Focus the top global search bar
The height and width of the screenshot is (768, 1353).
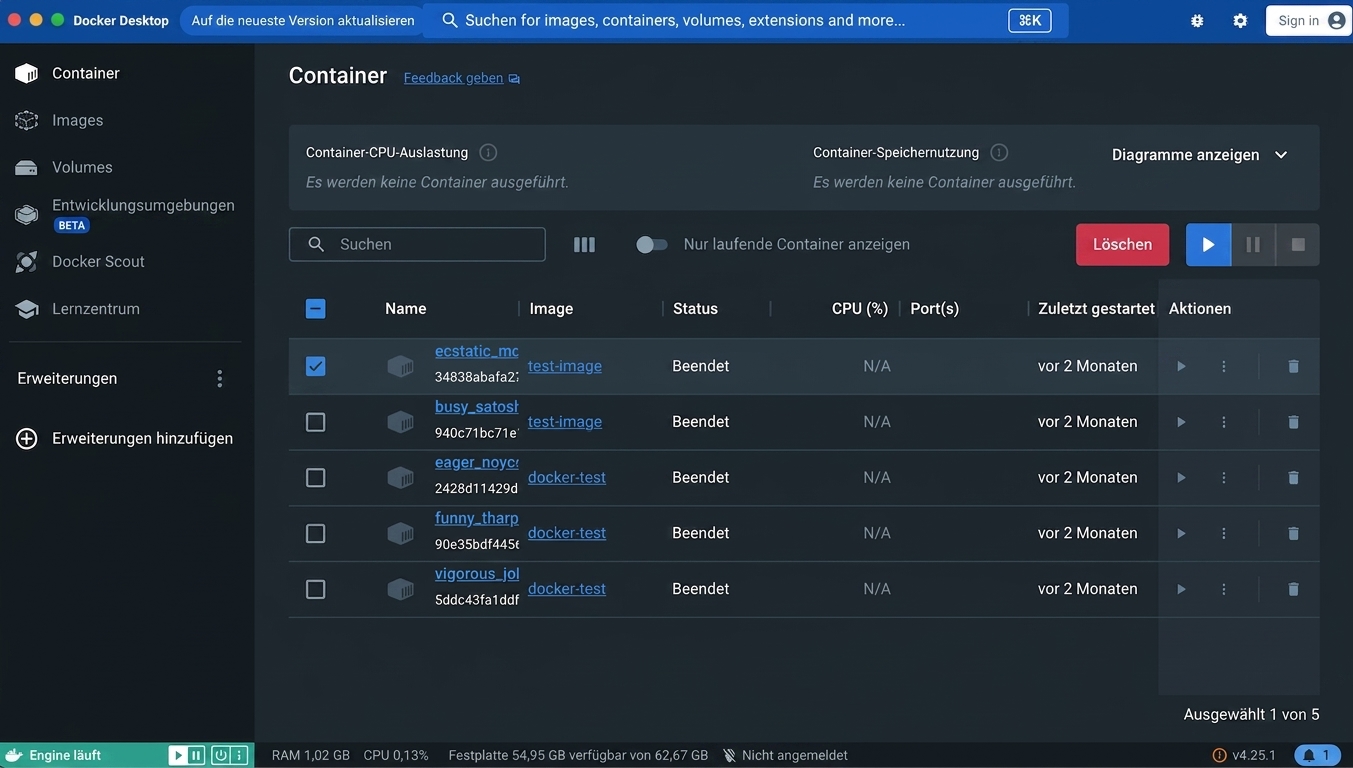pos(745,20)
